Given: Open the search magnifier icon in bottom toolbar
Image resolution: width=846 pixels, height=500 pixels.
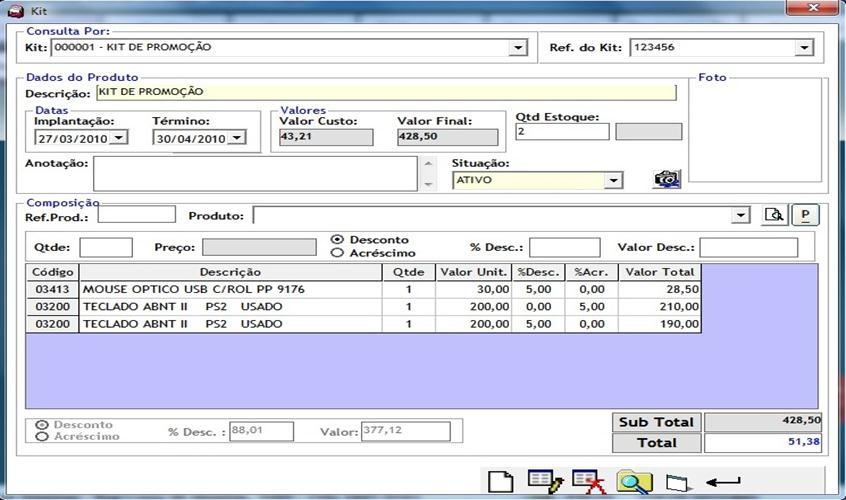Looking at the screenshot, I should (634, 481).
